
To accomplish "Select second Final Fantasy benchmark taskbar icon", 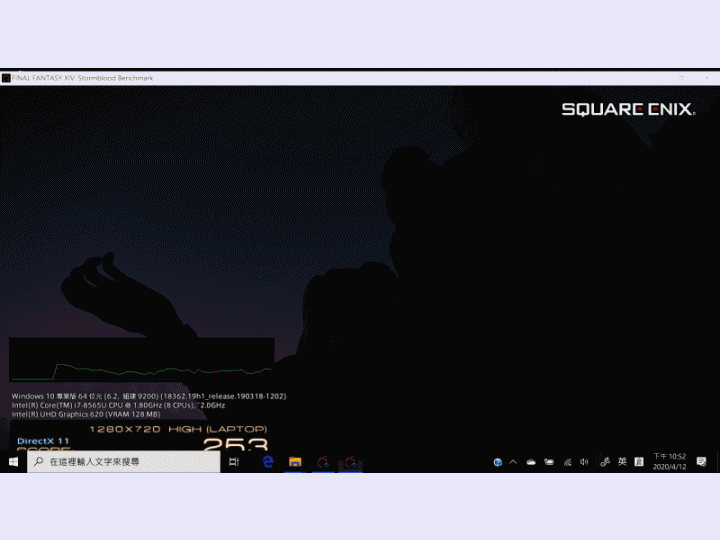I will click(350, 461).
